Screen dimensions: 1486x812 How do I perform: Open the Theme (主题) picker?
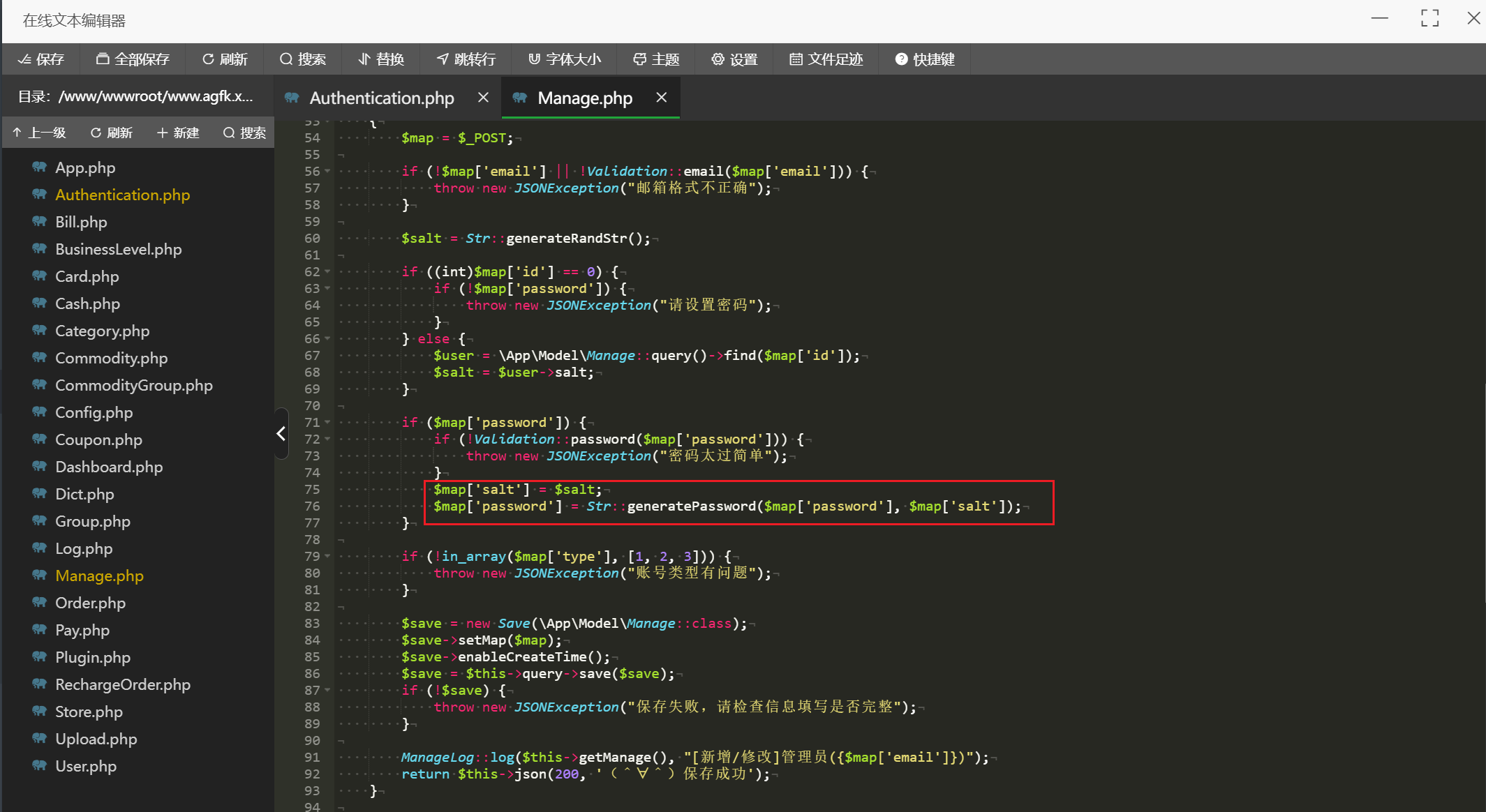tap(656, 59)
